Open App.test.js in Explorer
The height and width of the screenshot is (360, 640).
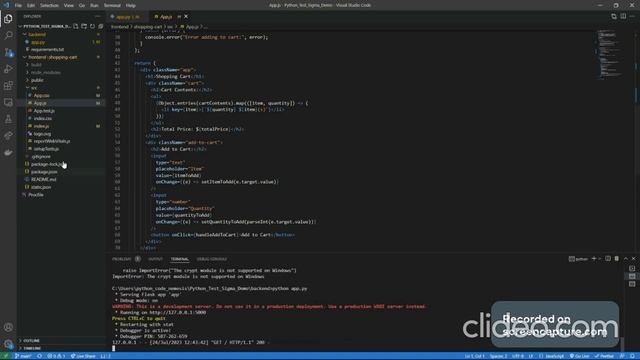tap(61, 111)
